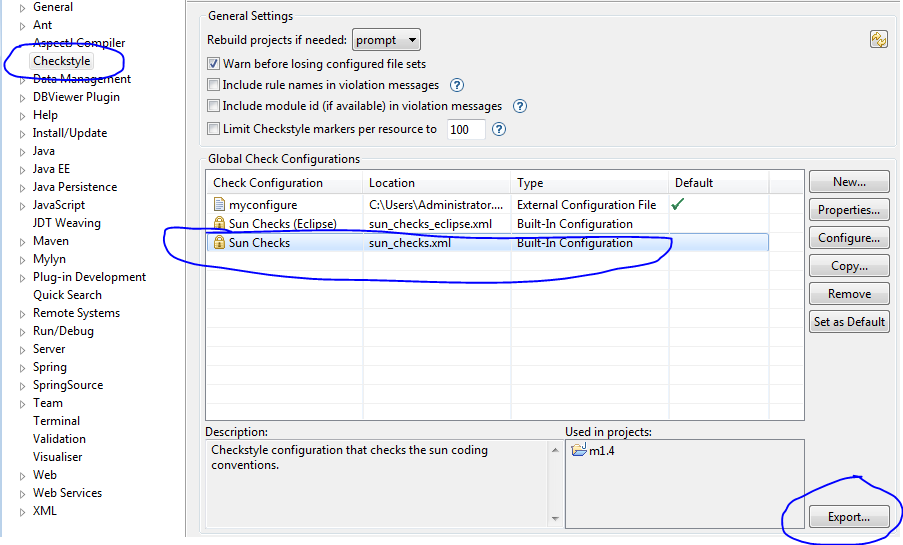Click the Location column header
Image resolution: width=903 pixels, height=545 pixels.
pyautogui.click(x=437, y=183)
